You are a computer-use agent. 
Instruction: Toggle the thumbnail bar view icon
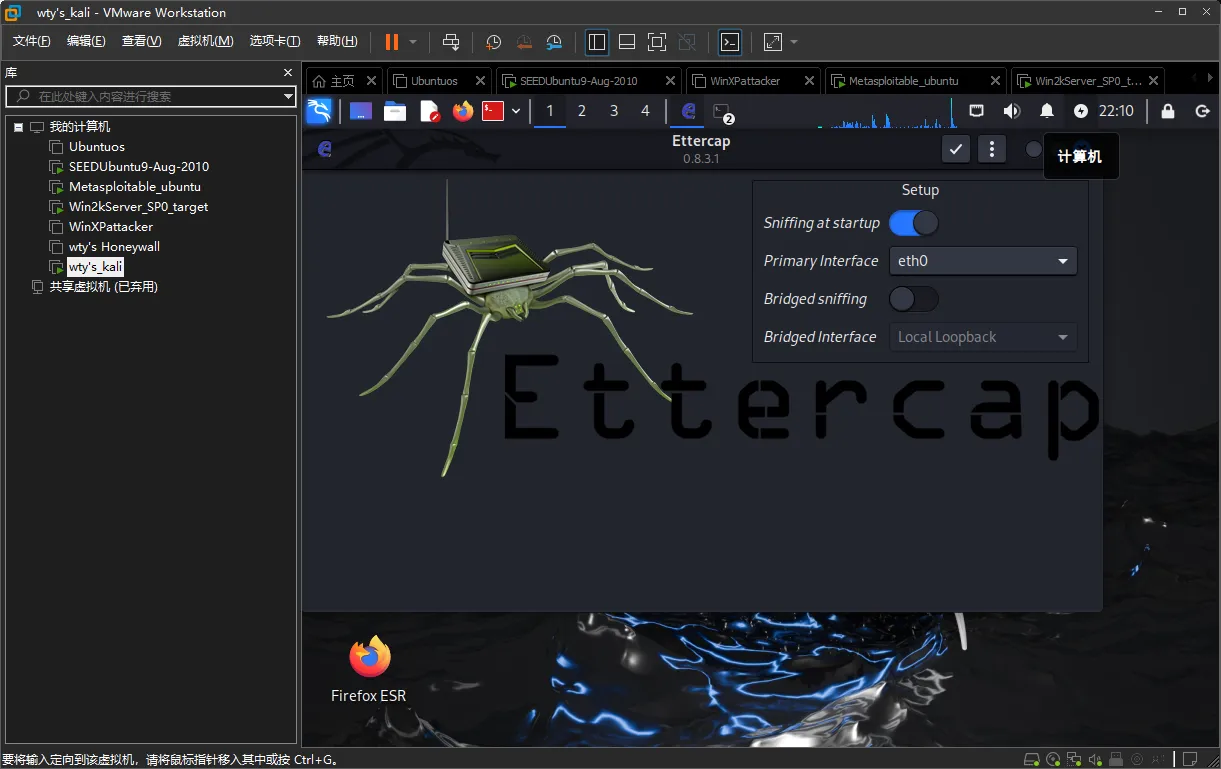click(x=627, y=42)
